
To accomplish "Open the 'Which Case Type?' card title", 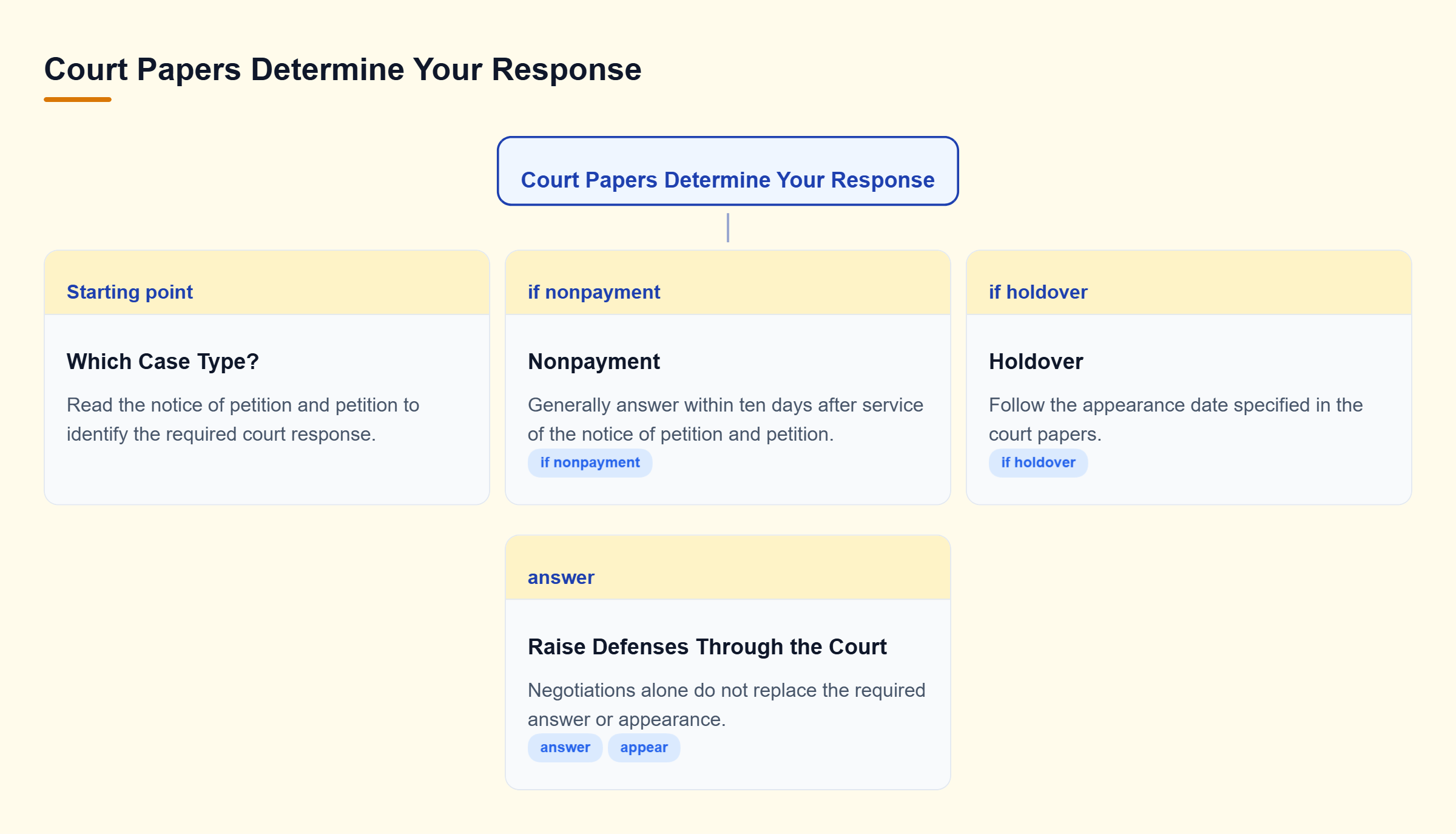I will tap(163, 362).
